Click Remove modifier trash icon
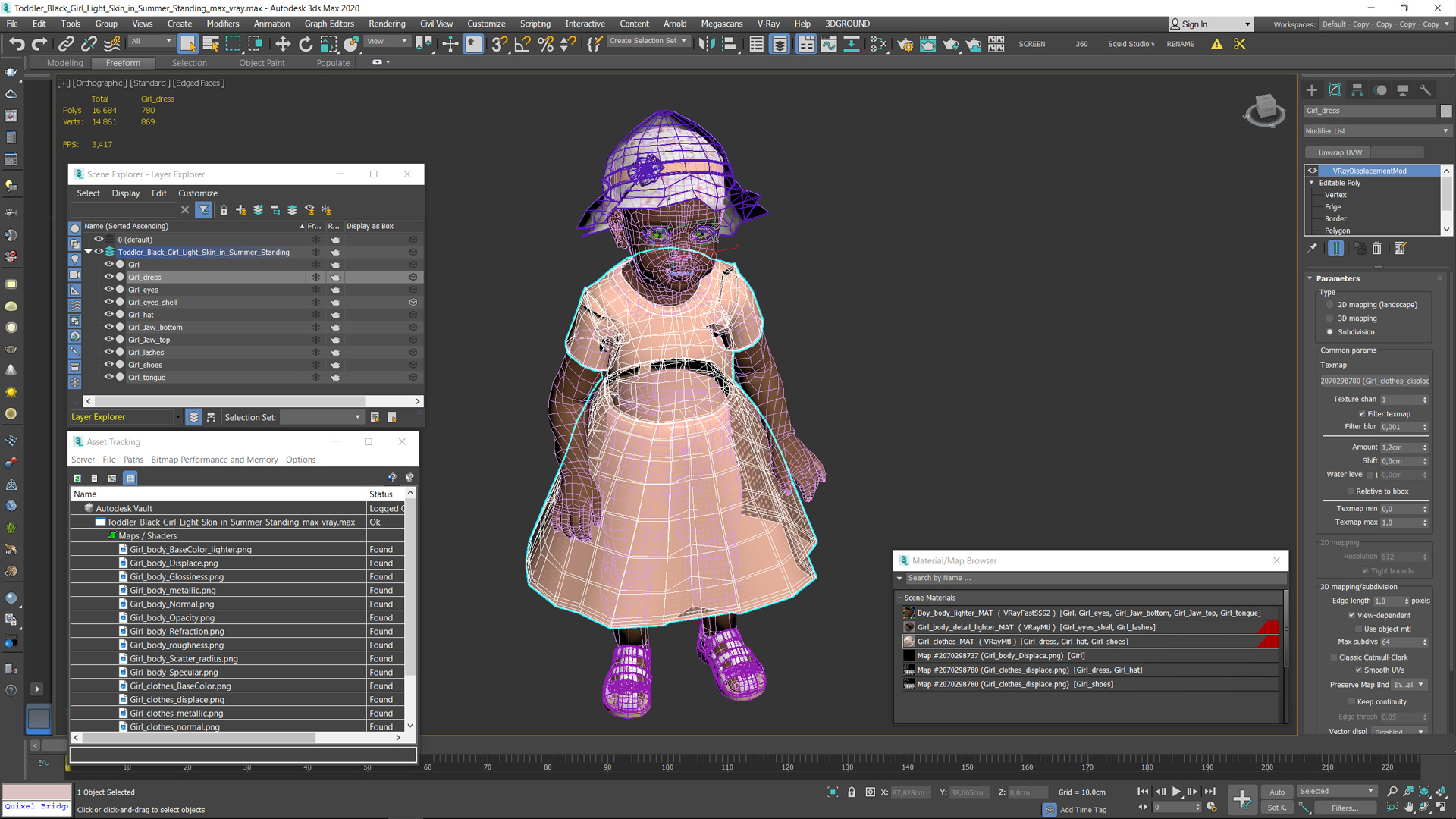Image resolution: width=1456 pixels, height=819 pixels. coord(1377,248)
